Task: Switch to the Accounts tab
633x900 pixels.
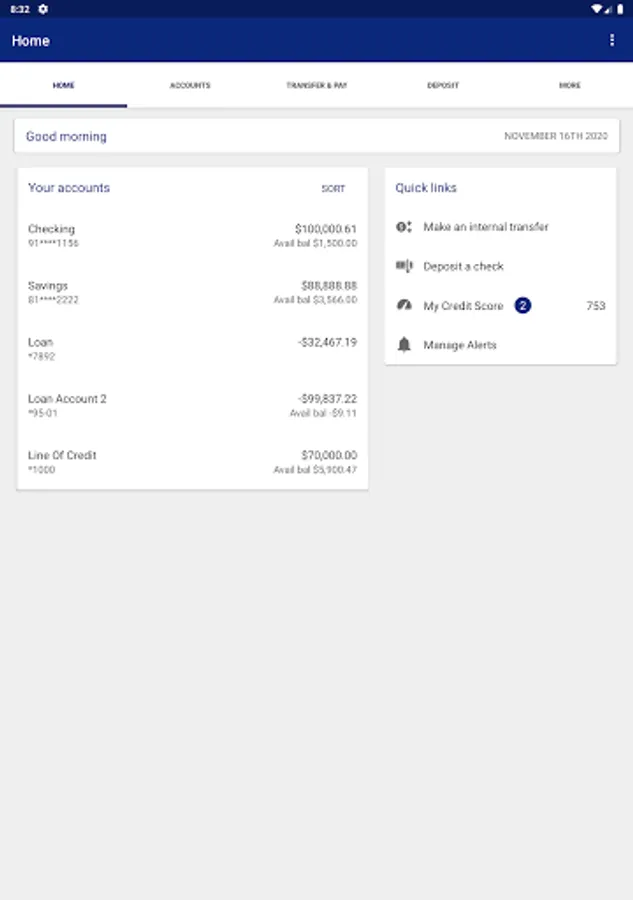Action: coord(190,86)
